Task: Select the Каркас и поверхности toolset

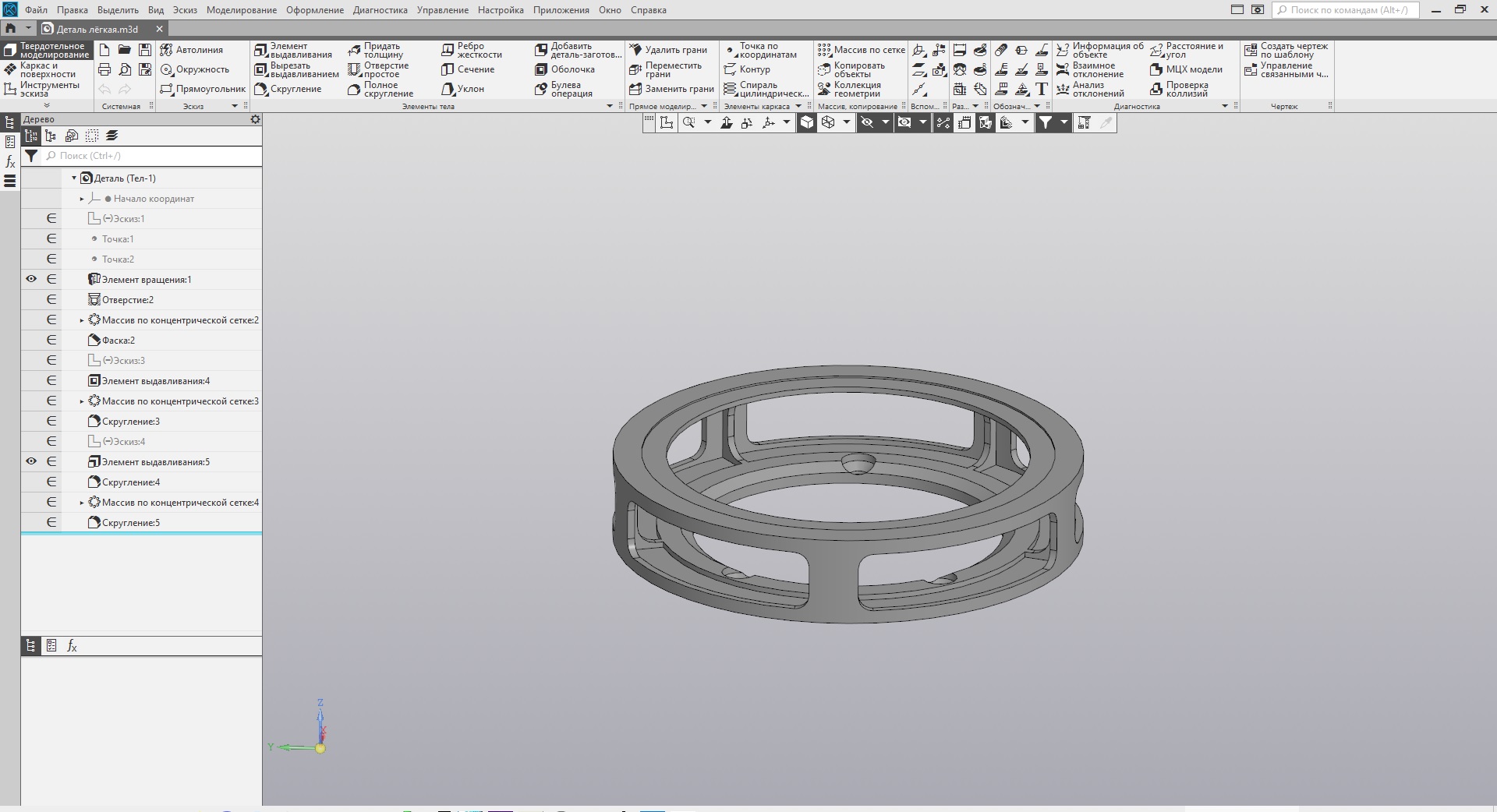Action: [47, 69]
